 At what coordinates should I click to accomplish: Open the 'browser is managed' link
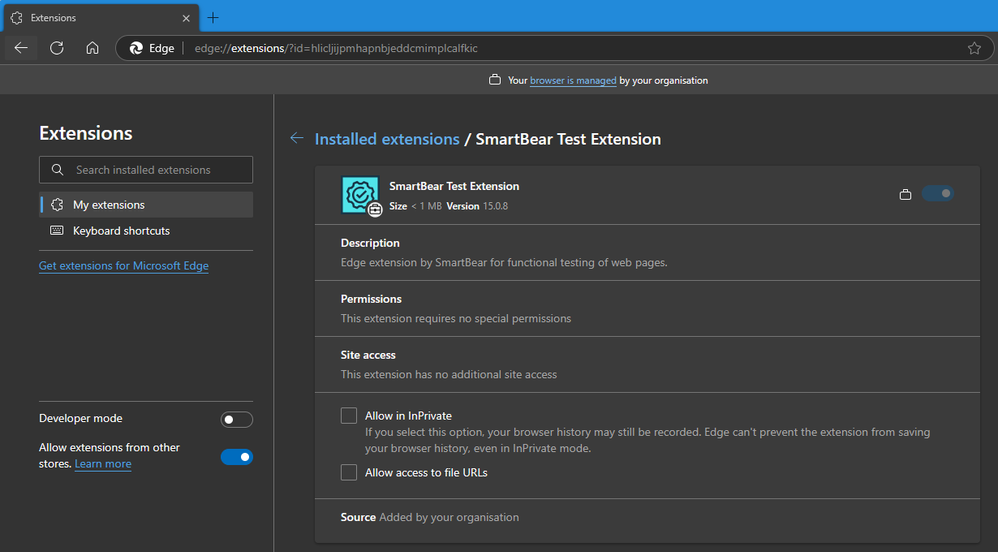[573, 80]
